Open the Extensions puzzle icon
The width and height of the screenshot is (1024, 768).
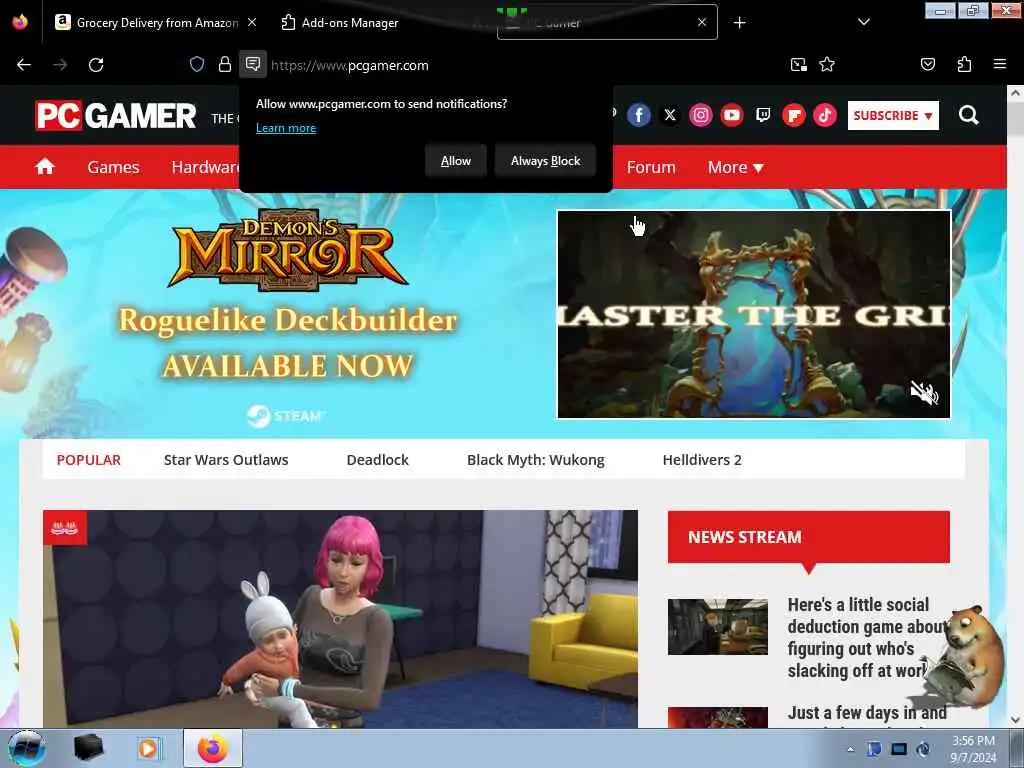point(964,65)
